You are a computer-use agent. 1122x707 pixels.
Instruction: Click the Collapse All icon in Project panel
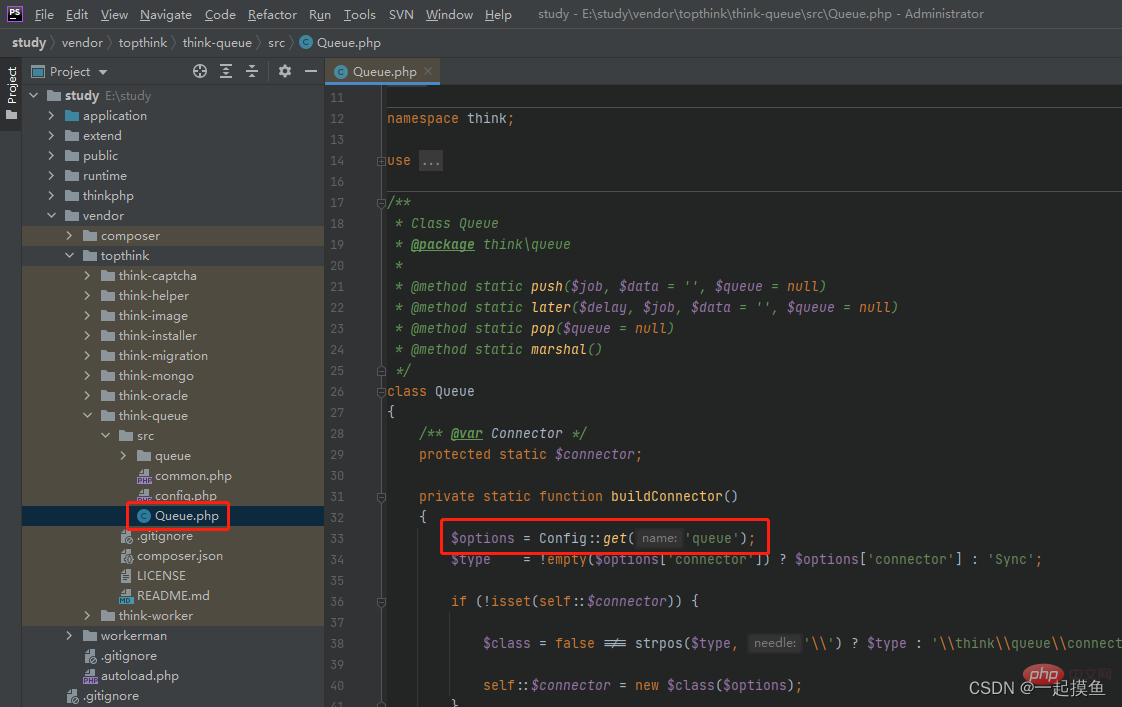[x=252, y=71]
